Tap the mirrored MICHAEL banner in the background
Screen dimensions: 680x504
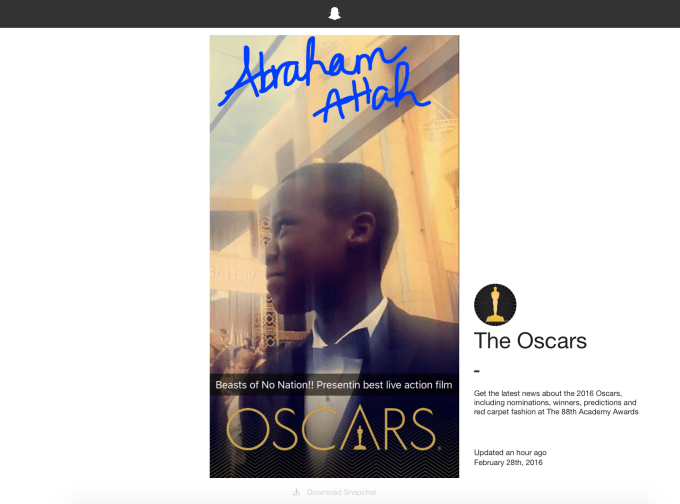coord(238,274)
